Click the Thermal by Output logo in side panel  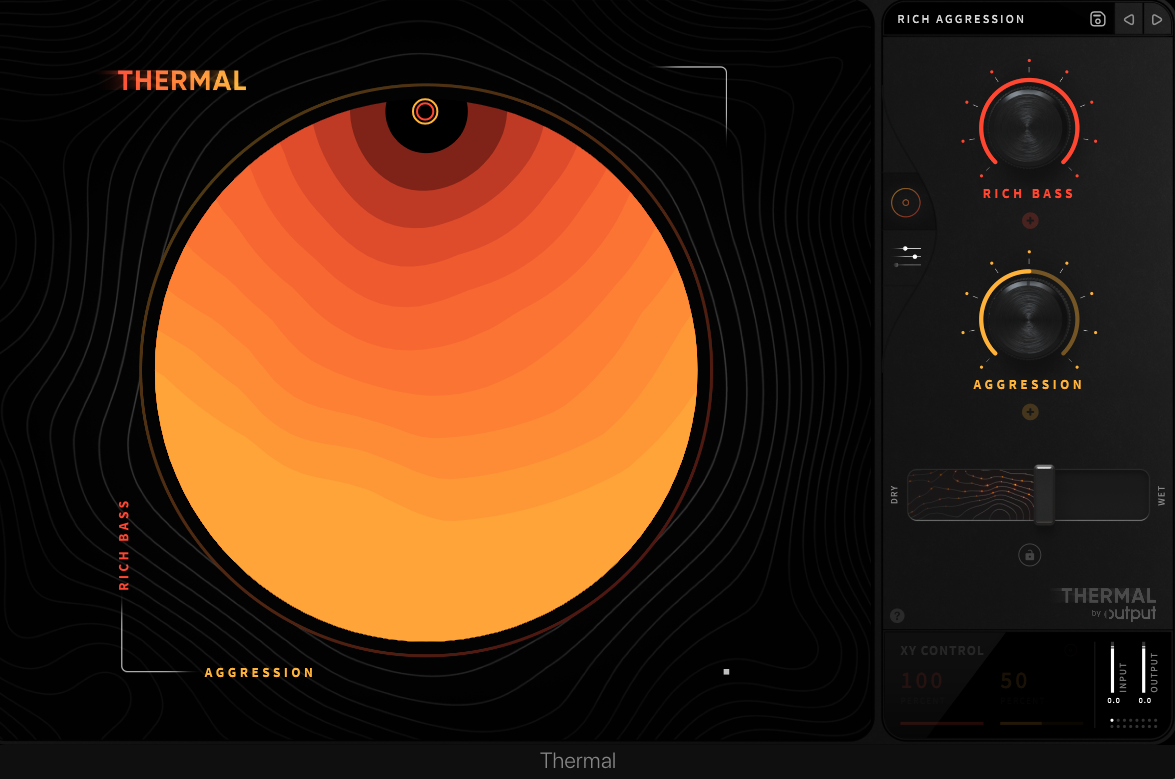point(1108,604)
